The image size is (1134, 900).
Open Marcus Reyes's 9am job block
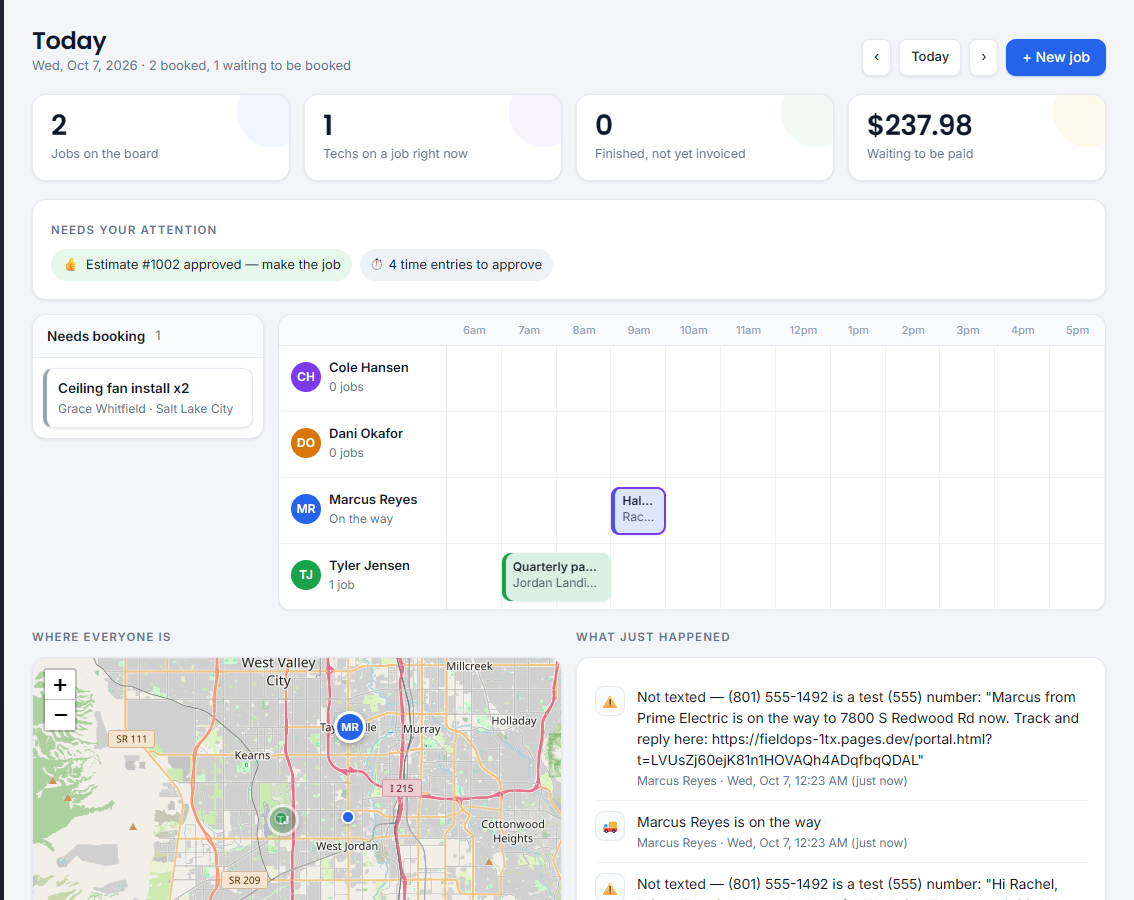[x=638, y=511]
